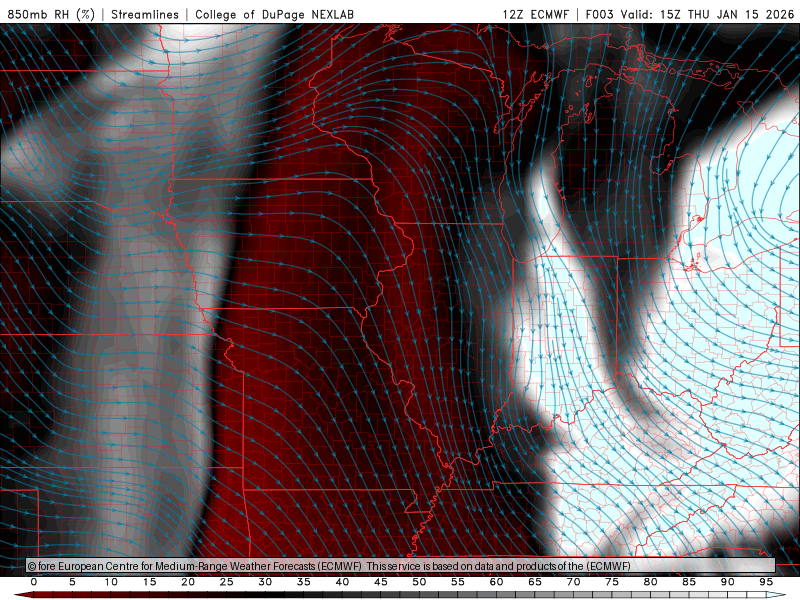This screenshot has height=600, width=800.
Task: Click the '10' colorbar scale label
Action: point(111,582)
